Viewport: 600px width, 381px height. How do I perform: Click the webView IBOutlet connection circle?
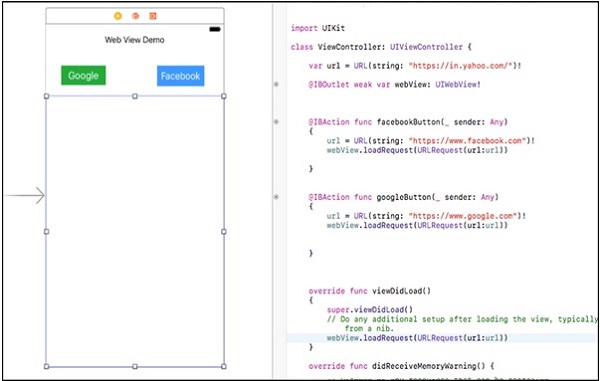coord(276,84)
